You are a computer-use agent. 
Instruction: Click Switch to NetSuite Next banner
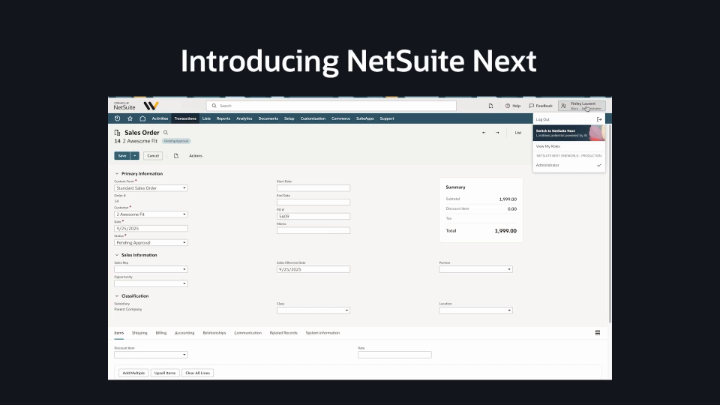click(569, 133)
